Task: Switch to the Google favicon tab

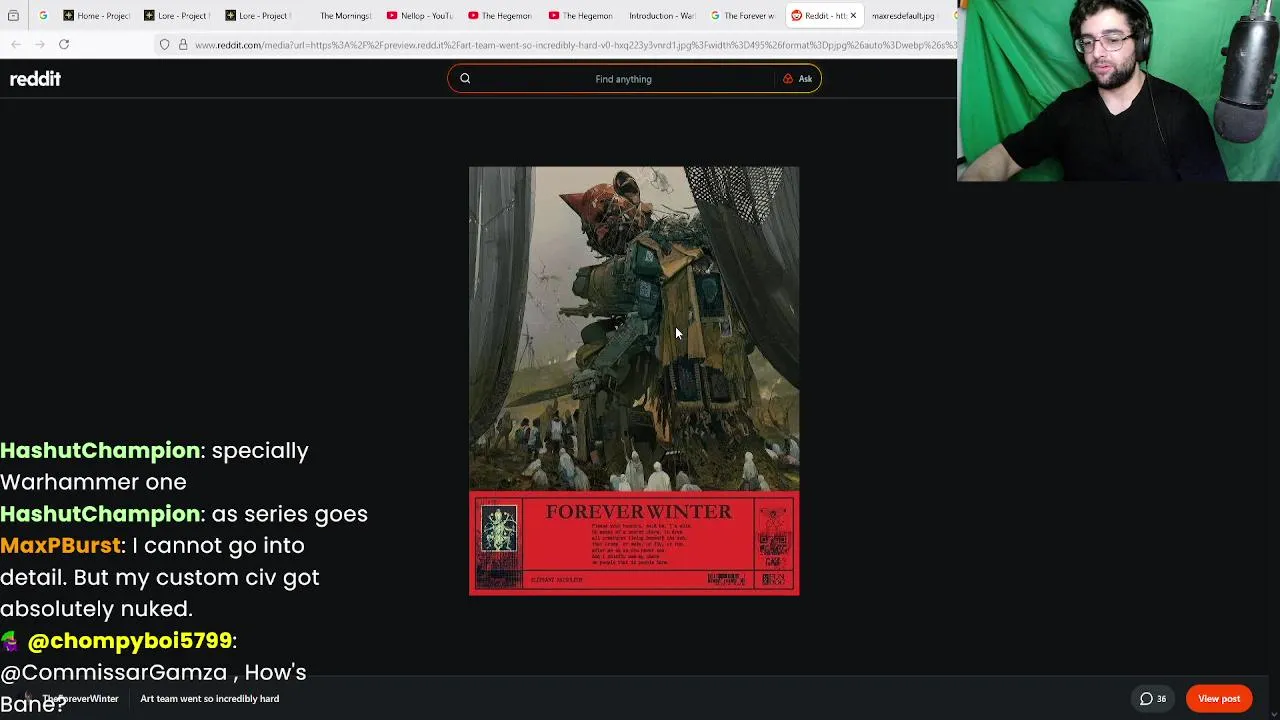Action: click(43, 15)
